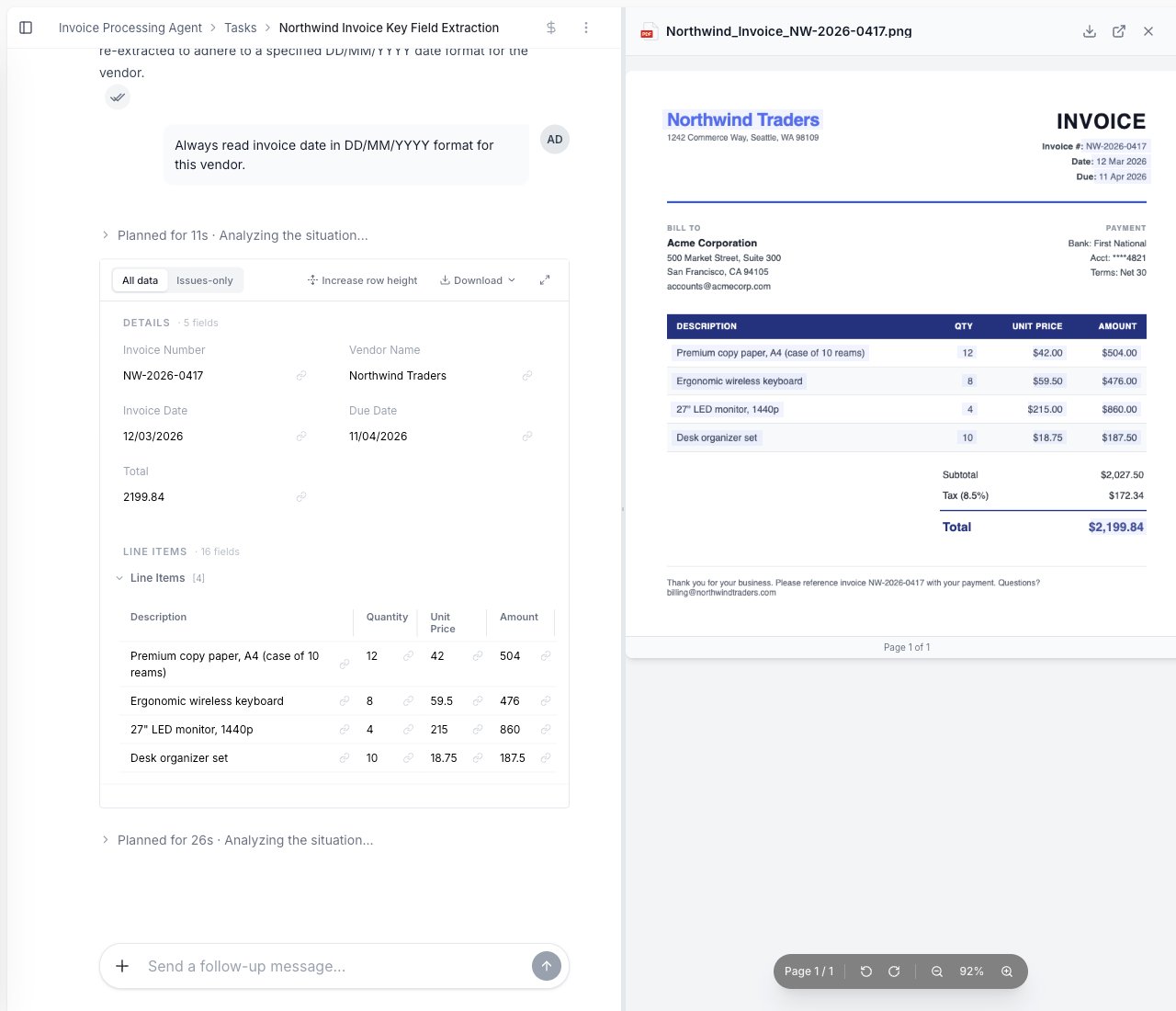
Task: Expand the data table to fullscreen
Action: (x=545, y=280)
